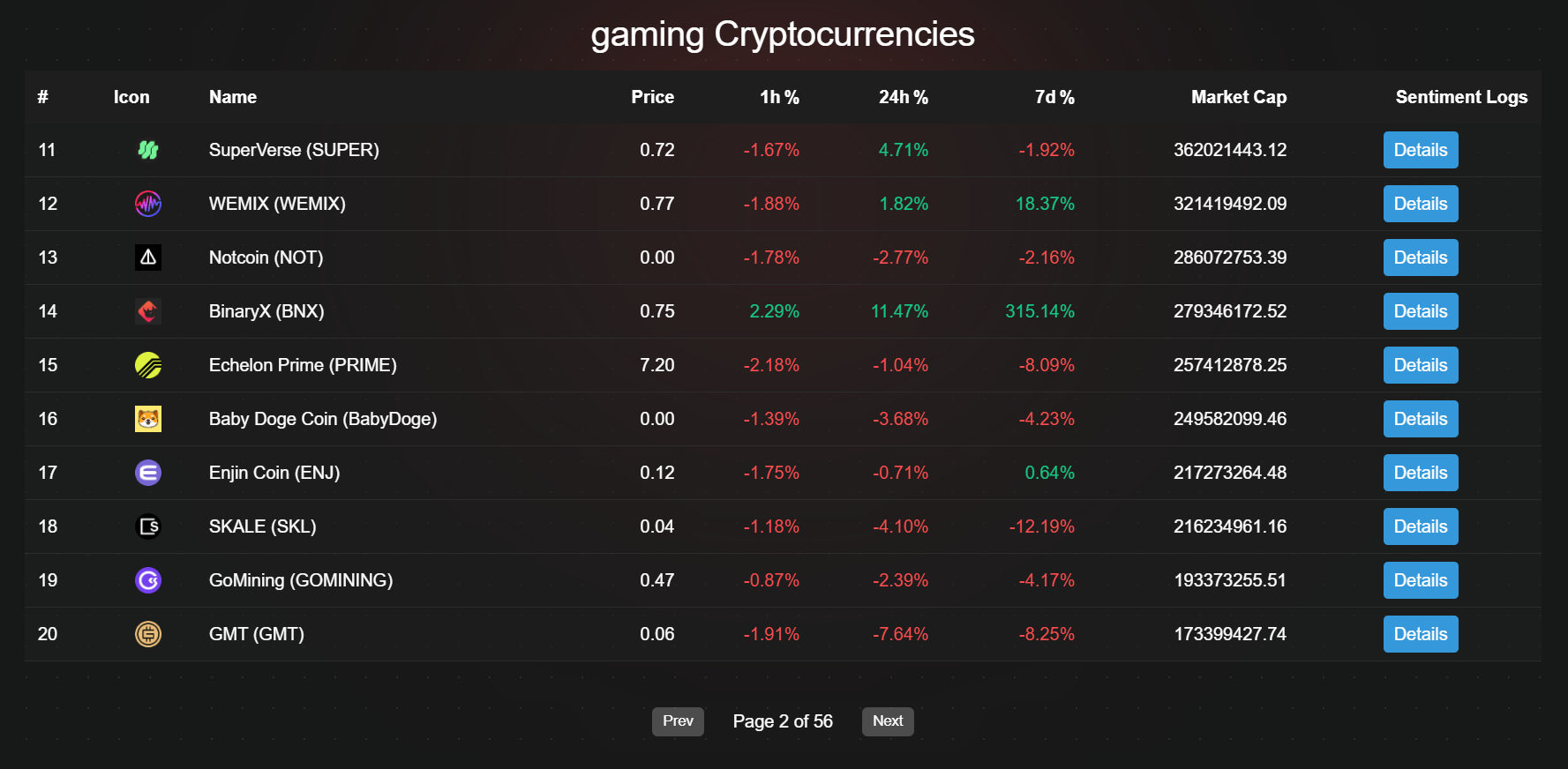The height and width of the screenshot is (769, 1568).
Task: Go back to the previous page
Action: point(678,721)
